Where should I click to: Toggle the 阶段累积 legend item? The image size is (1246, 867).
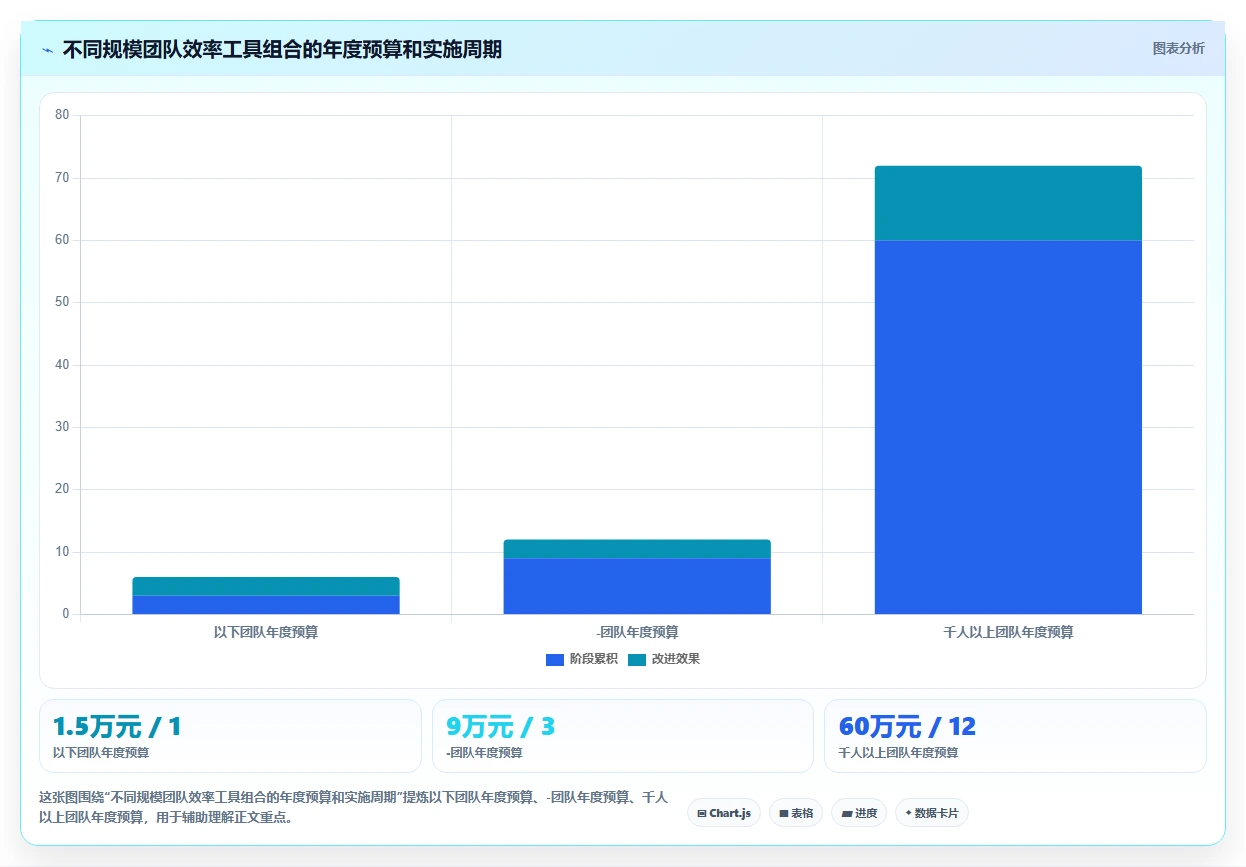click(x=581, y=659)
